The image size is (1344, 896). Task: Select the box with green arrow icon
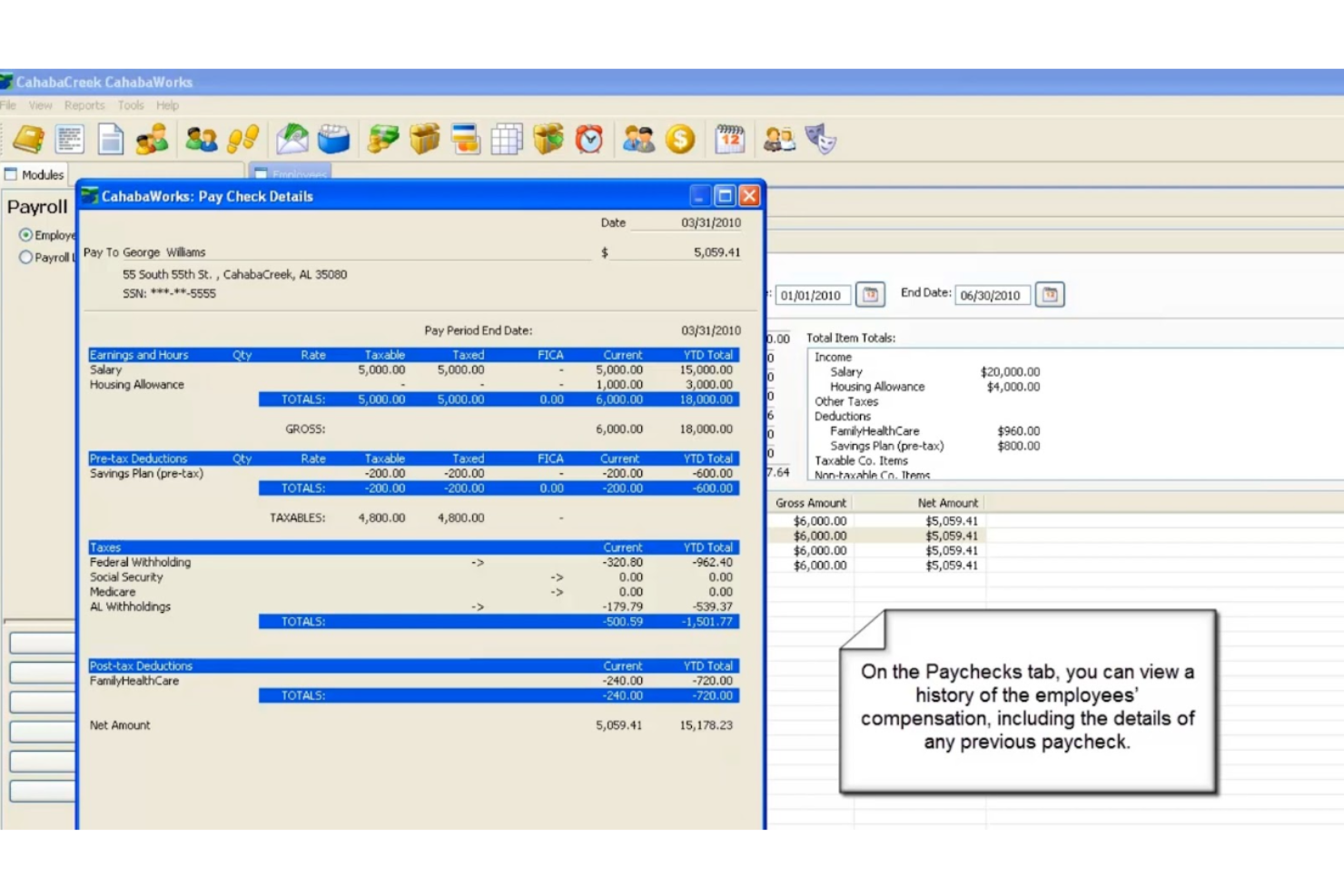[548, 139]
